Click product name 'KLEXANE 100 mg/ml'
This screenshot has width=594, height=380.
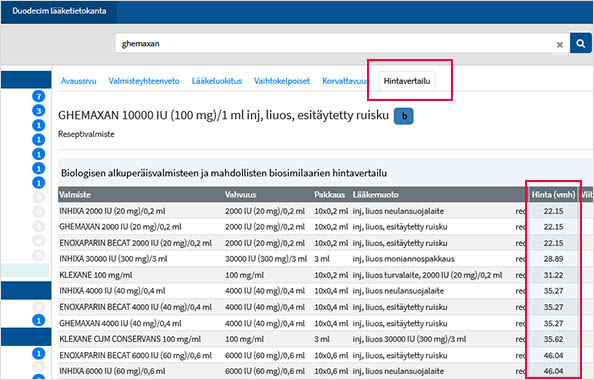tap(95, 275)
